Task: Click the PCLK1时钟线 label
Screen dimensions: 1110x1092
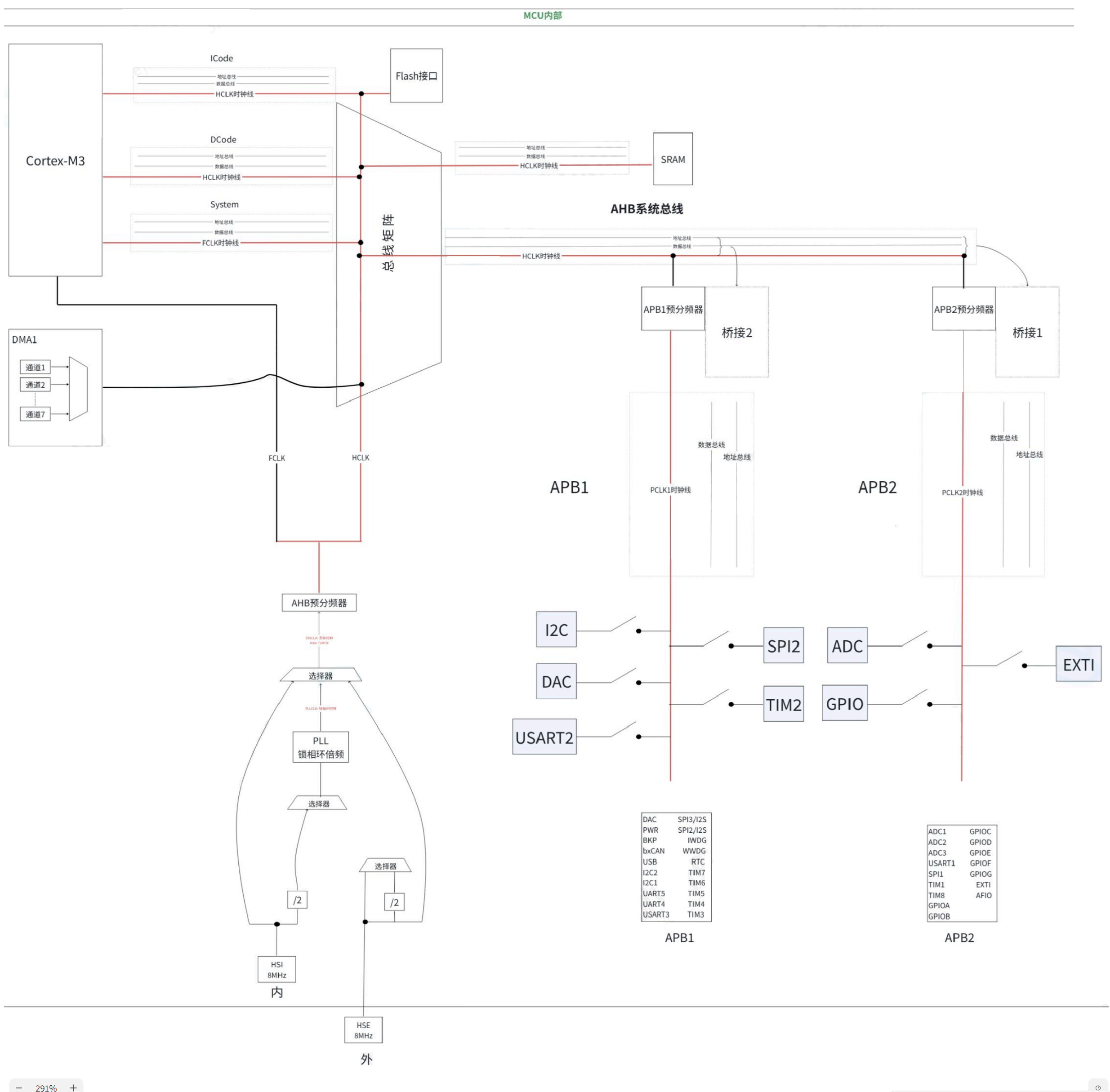Action: (x=670, y=490)
